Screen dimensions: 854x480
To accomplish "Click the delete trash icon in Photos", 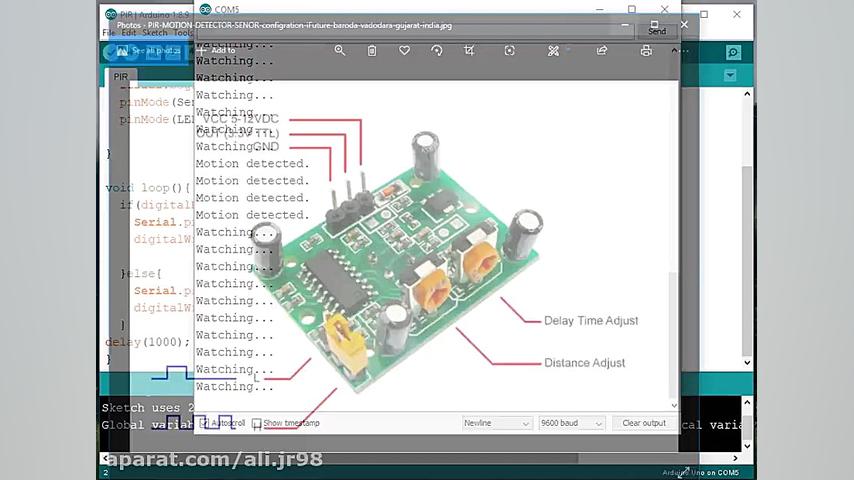I will pyautogui.click(x=372, y=51).
